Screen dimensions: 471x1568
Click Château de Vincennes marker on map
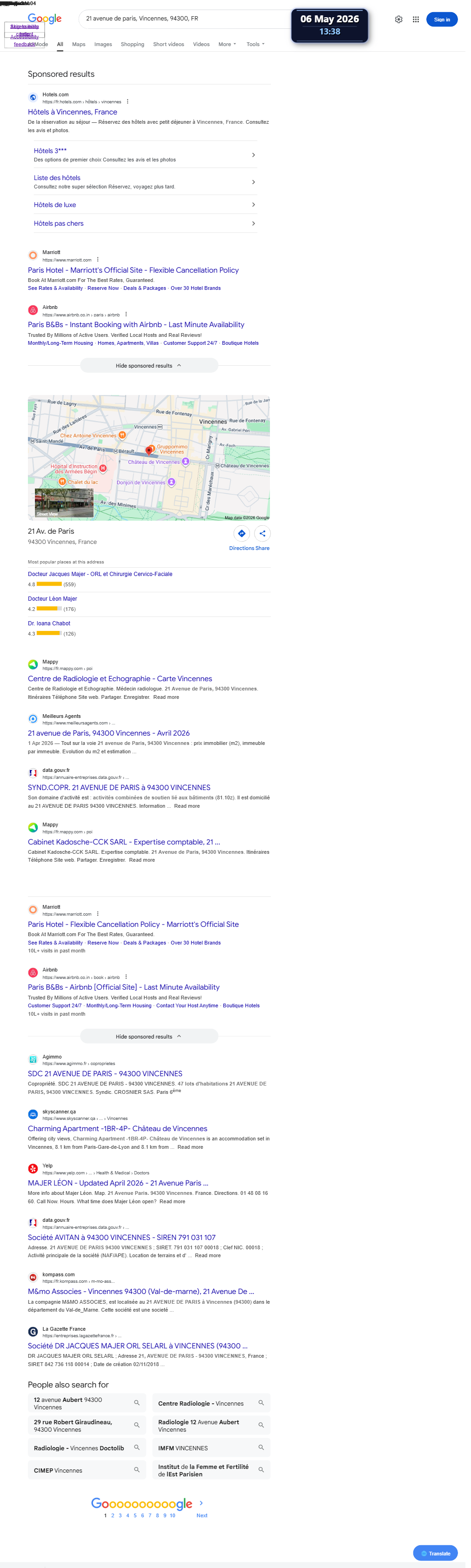pos(186,462)
